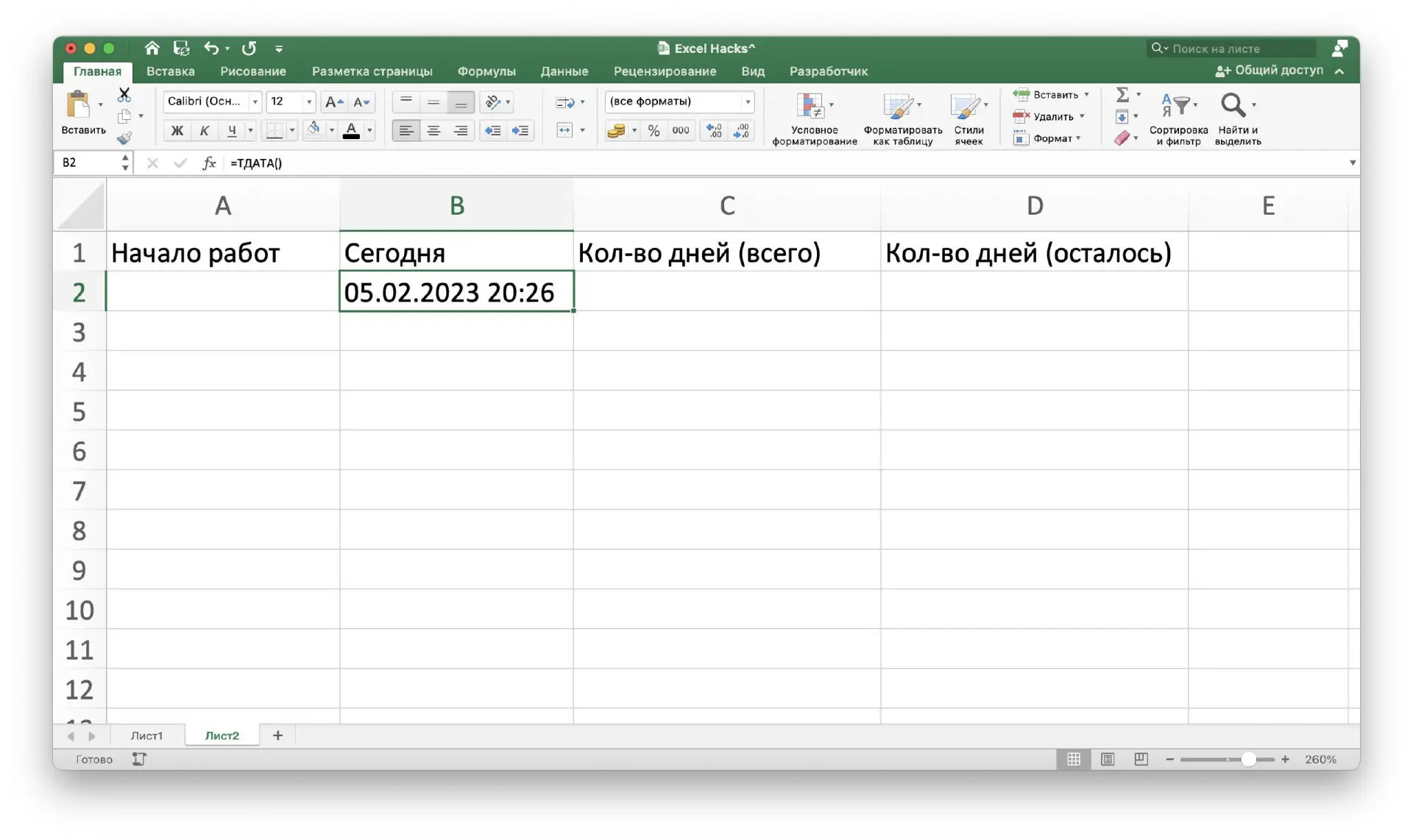This screenshot has height=840, width=1413.
Task: Expand the formula bar chevron
Action: point(1352,163)
